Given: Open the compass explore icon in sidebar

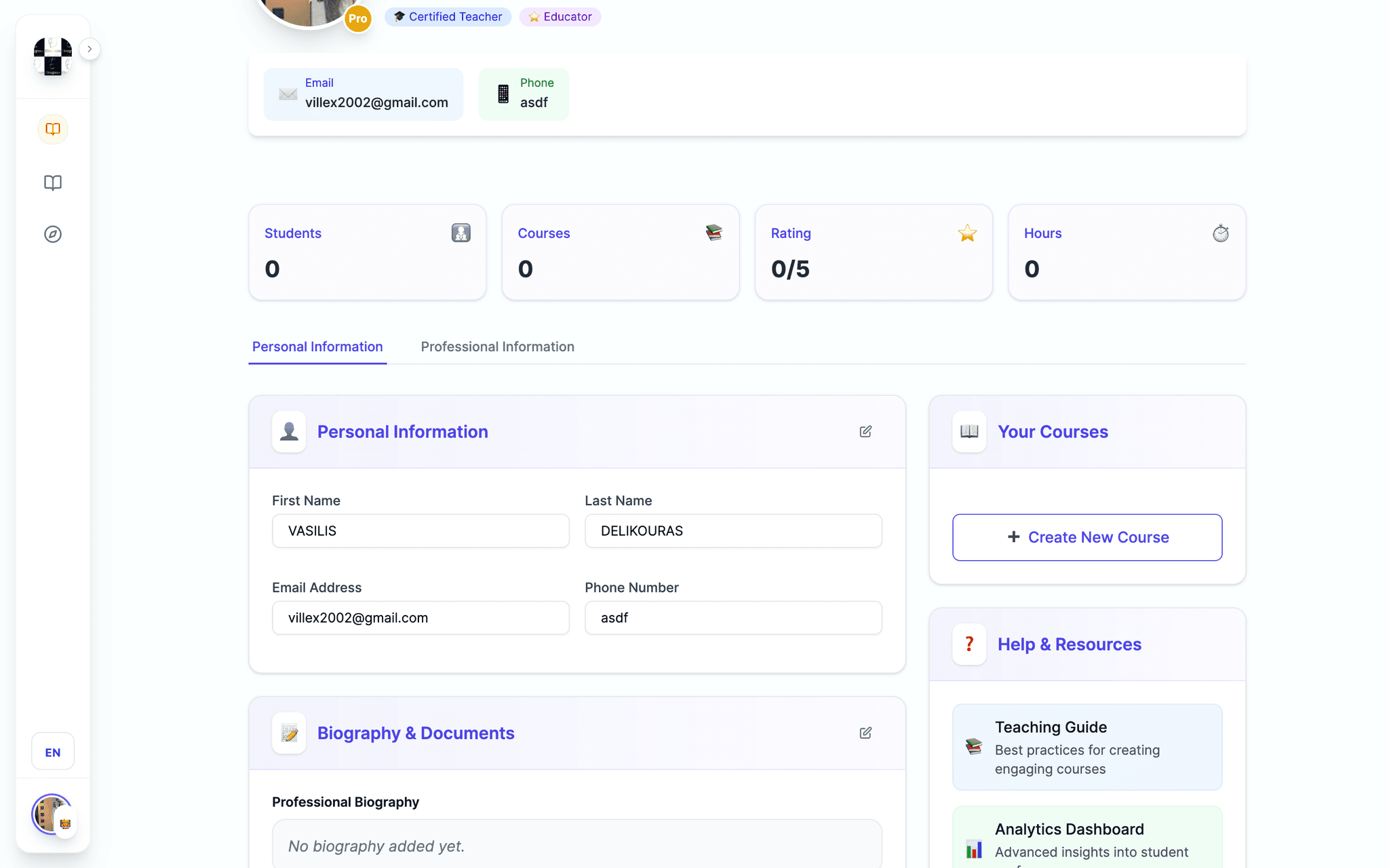Looking at the screenshot, I should pos(53,234).
